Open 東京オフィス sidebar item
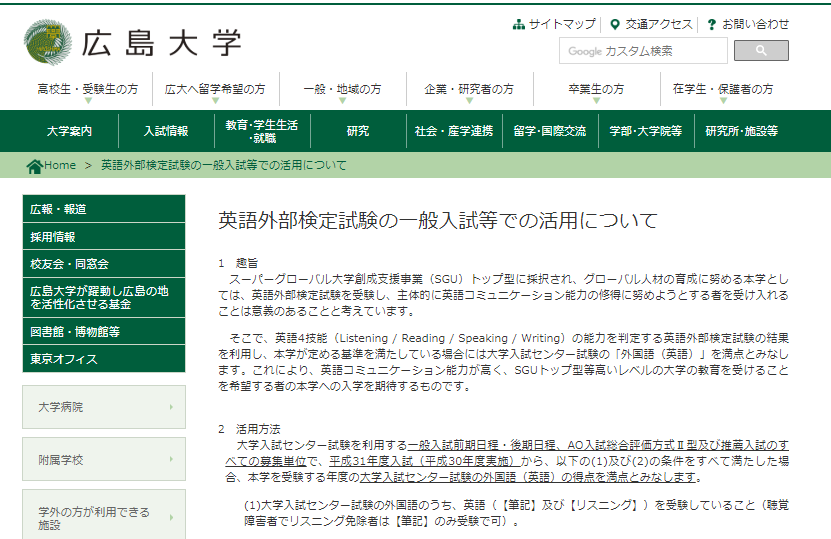The image size is (831, 539). pyautogui.click(x=104, y=359)
